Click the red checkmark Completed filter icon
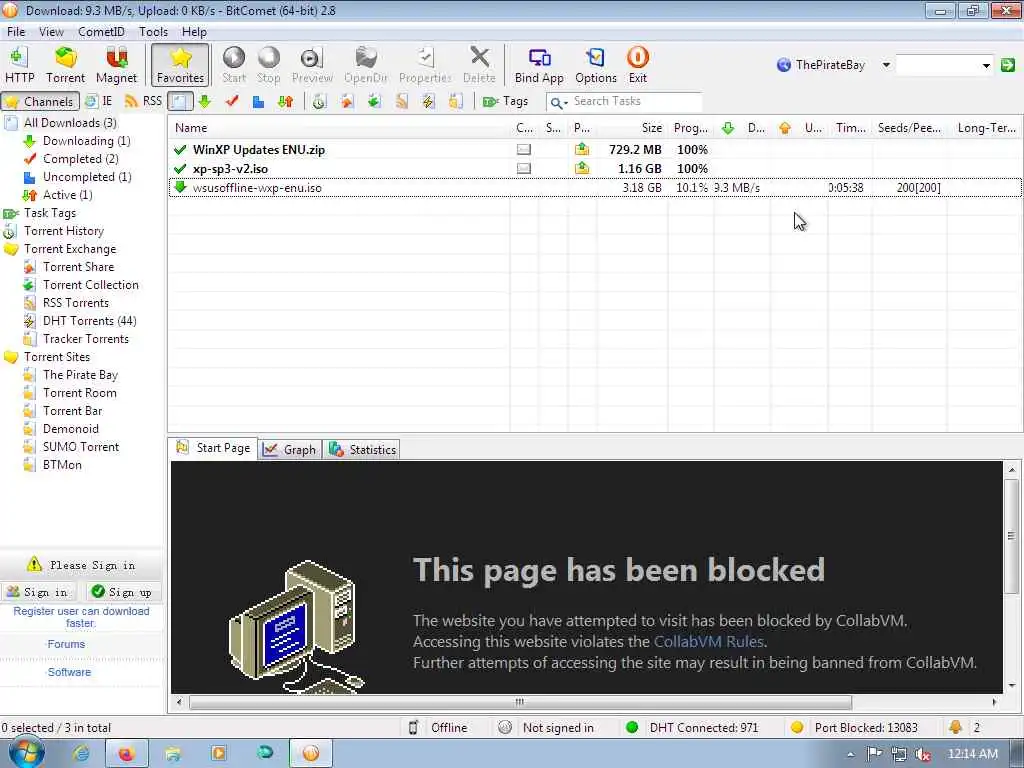The height and width of the screenshot is (768, 1024). [231, 101]
